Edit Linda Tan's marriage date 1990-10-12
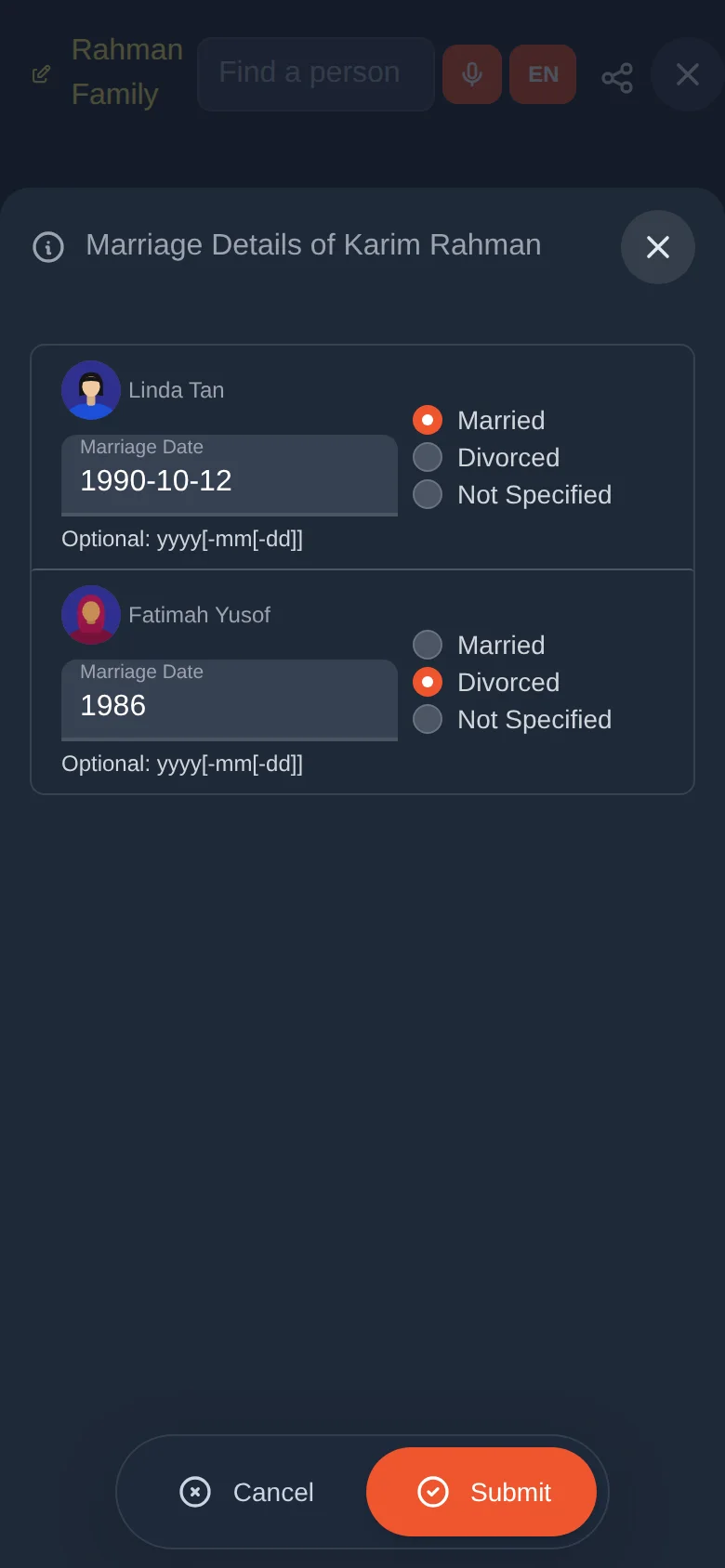 pyautogui.click(x=230, y=476)
